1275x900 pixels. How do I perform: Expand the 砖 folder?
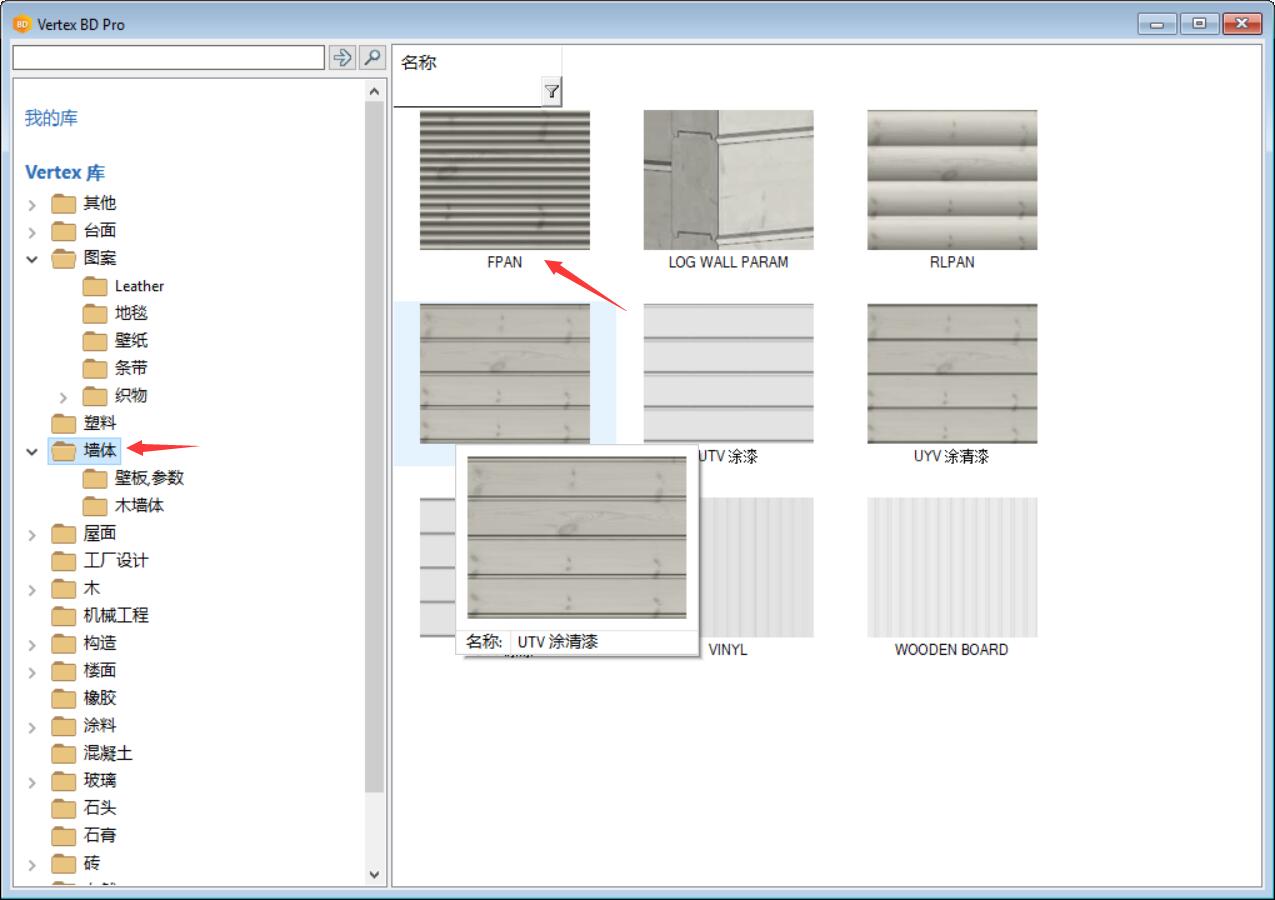pos(32,865)
